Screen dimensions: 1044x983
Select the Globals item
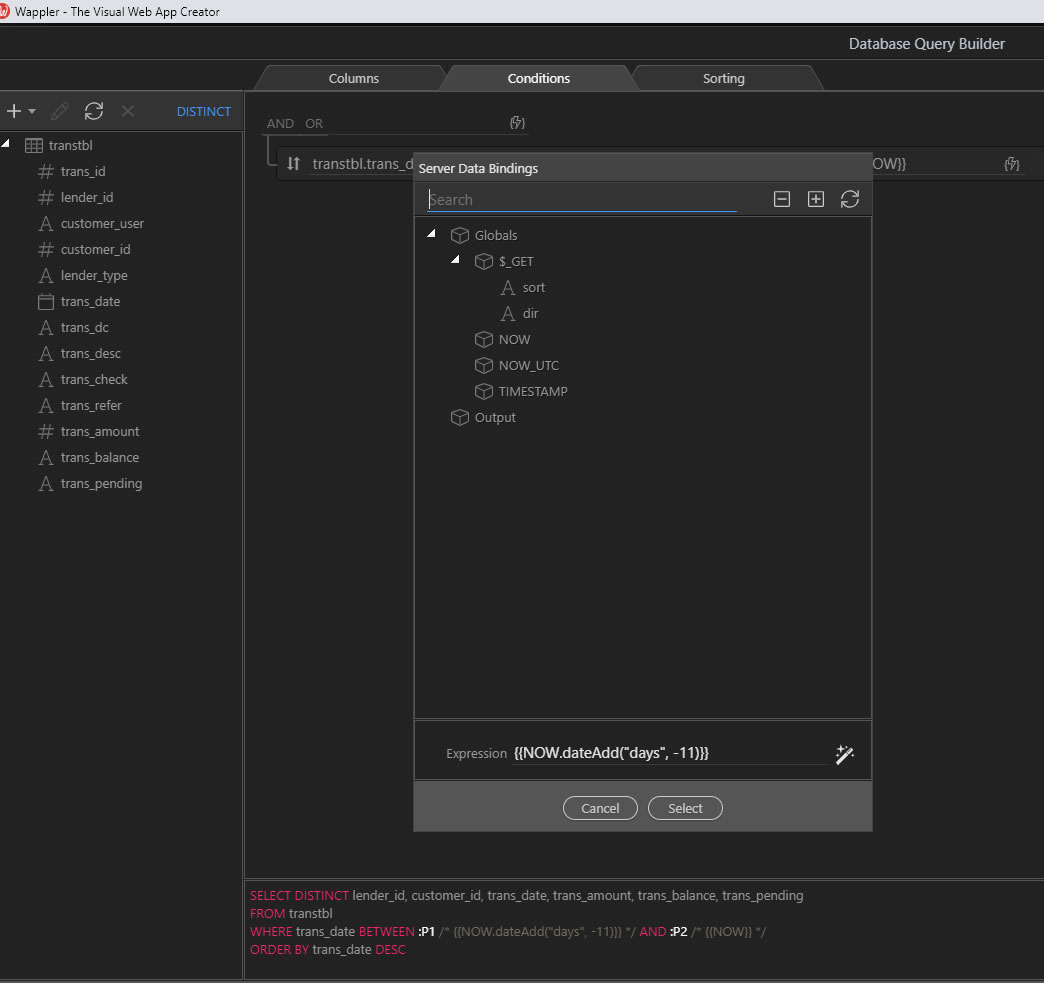pos(495,235)
